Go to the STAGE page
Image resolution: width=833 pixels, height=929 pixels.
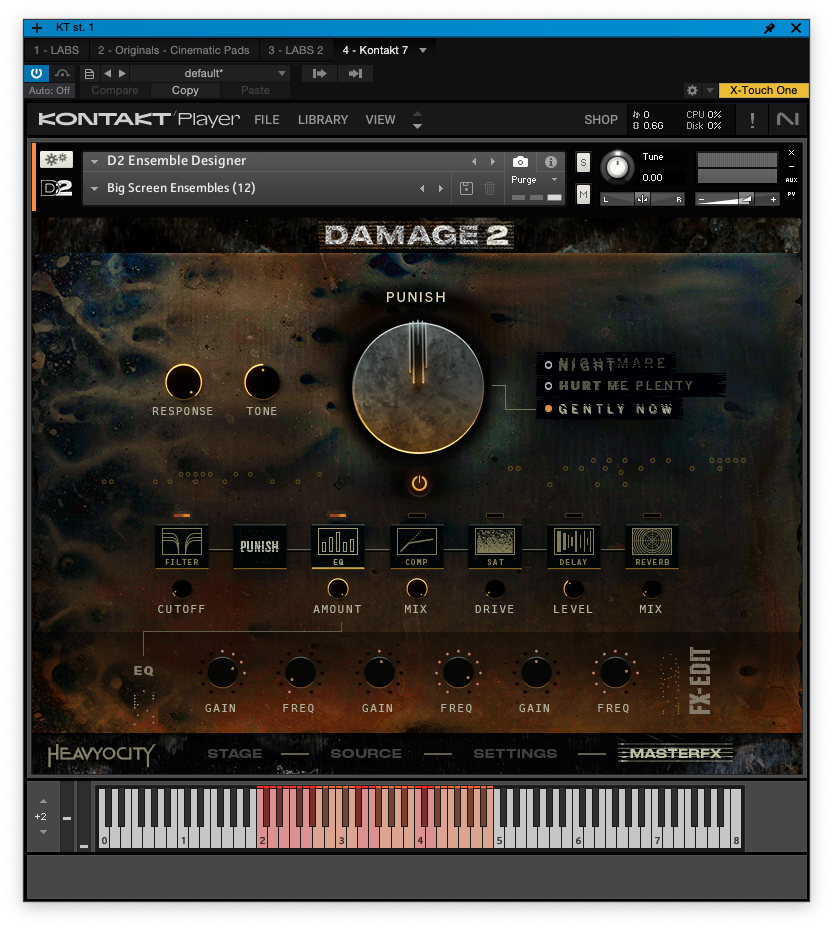coord(235,754)
